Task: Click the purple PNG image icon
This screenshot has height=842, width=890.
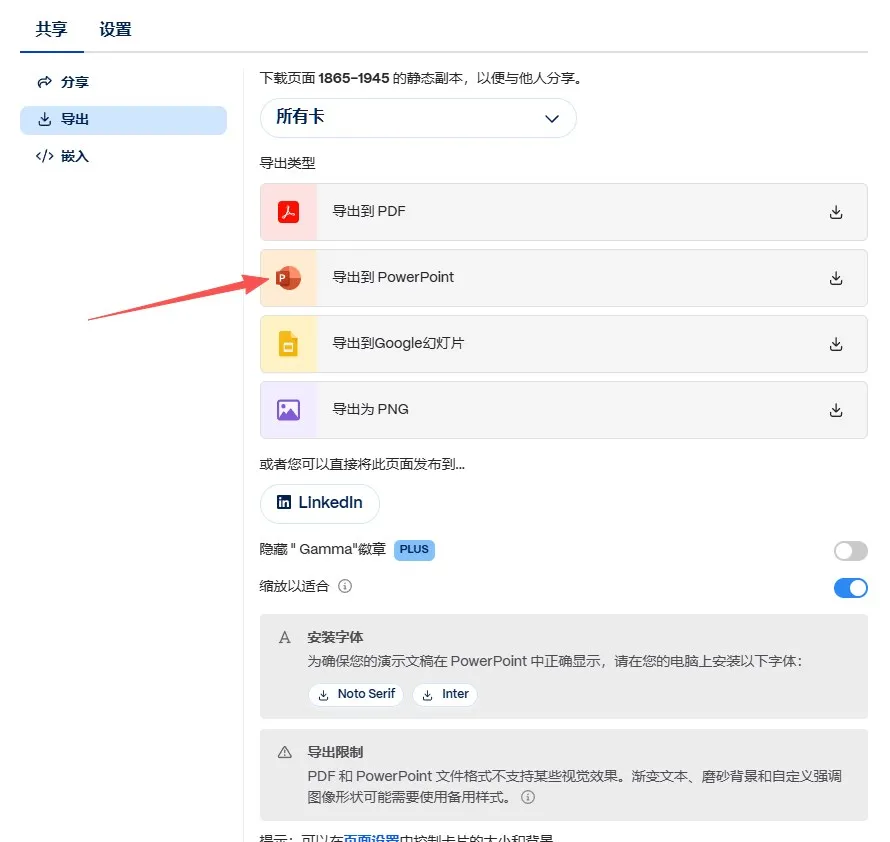Action: [x=288, y=410]
